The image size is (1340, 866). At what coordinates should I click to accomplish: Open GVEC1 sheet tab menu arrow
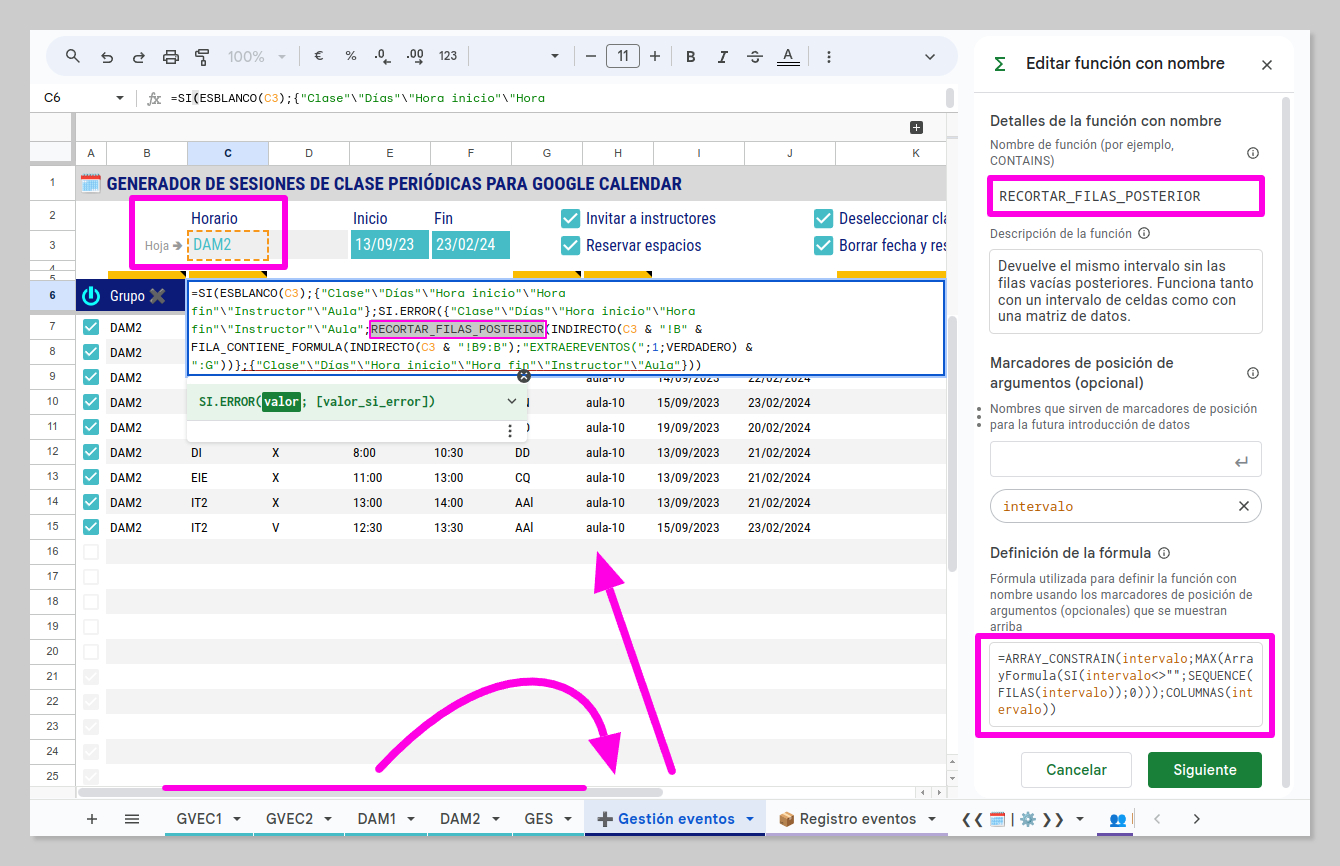point(238,819)
